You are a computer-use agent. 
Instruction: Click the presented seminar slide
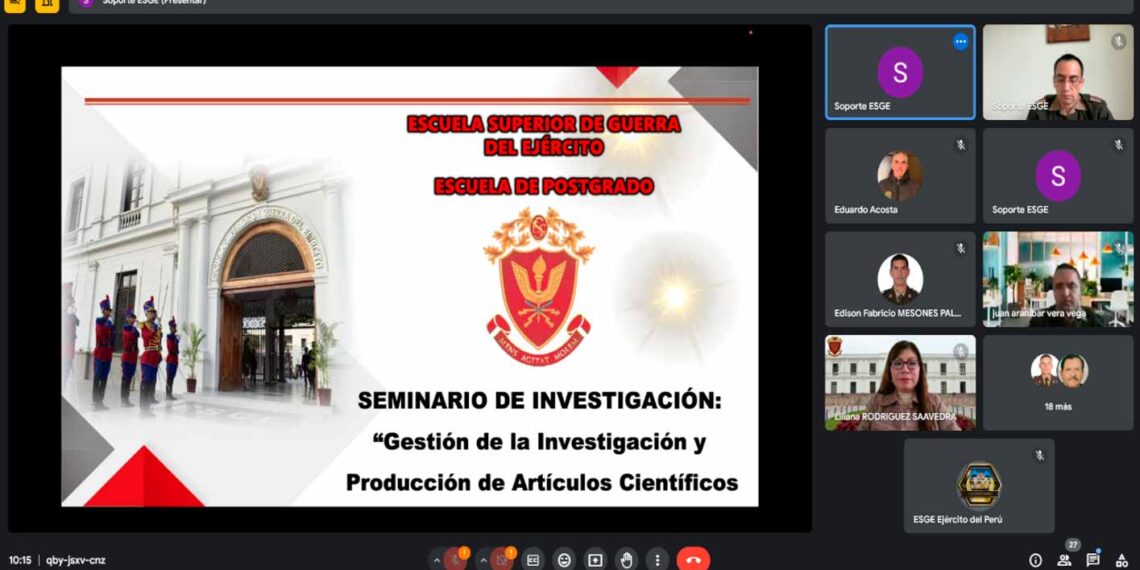click(x=409, y=286)
